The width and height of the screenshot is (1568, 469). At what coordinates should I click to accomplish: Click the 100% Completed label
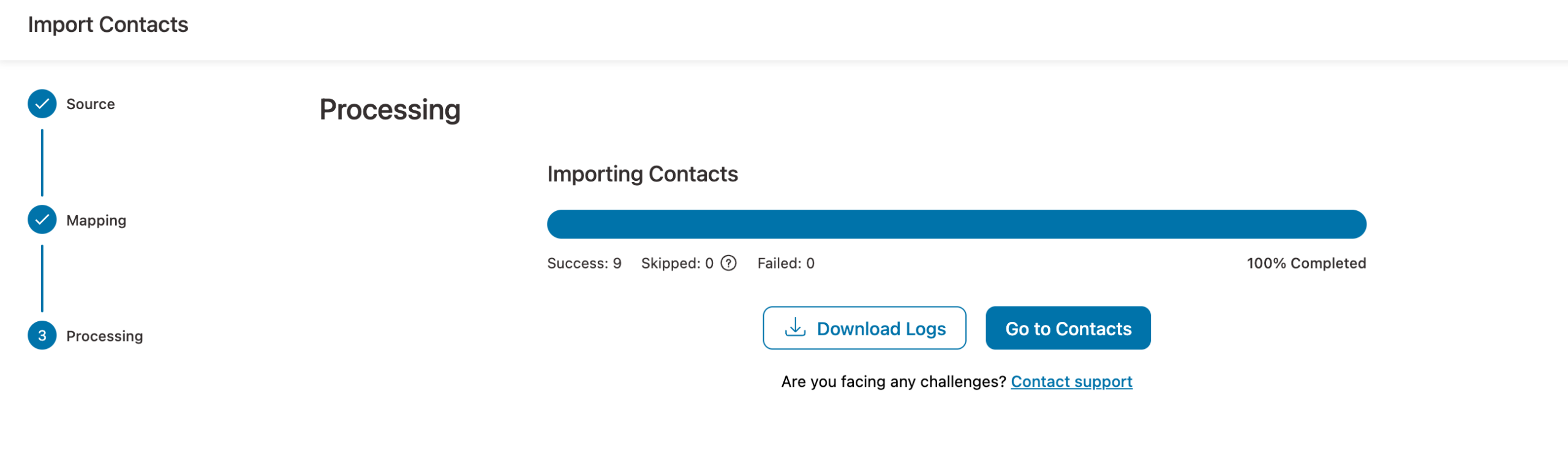point(1306,263)
